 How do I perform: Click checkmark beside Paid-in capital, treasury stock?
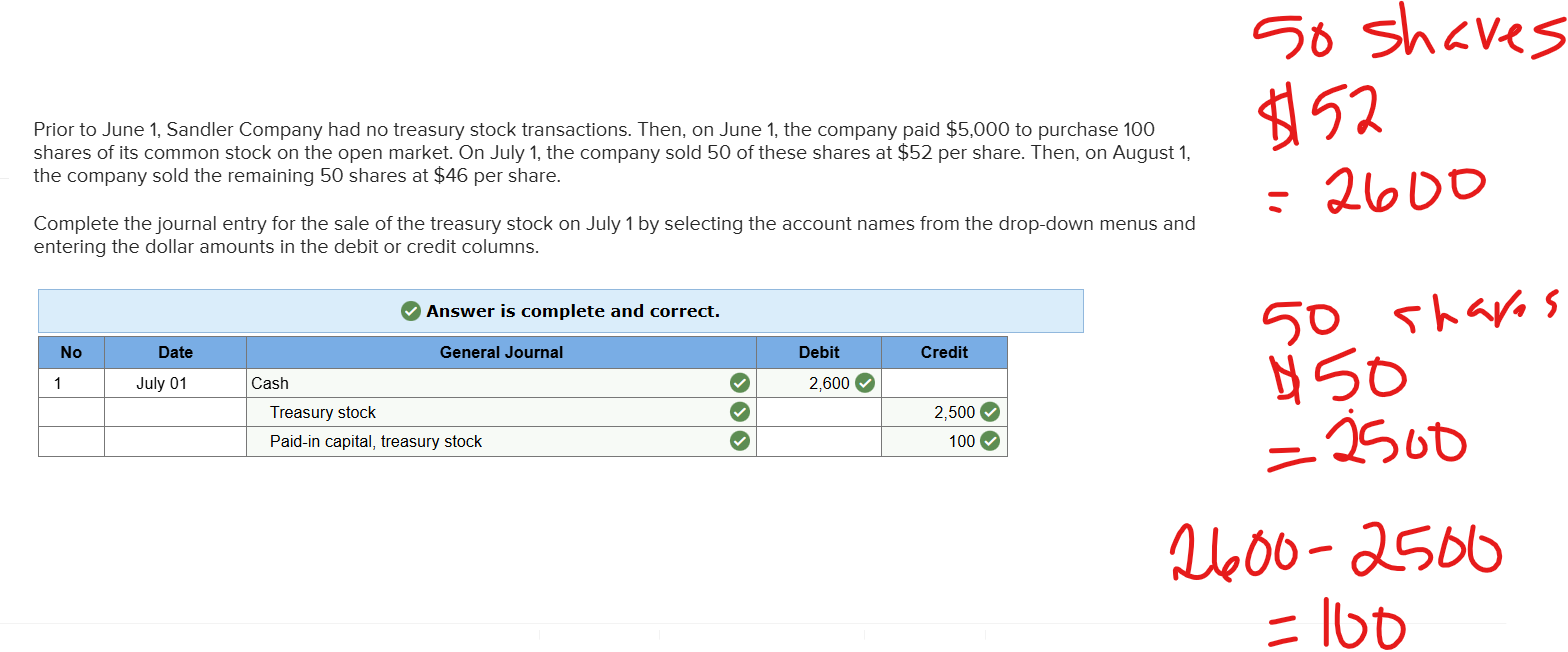pos(739,441)
